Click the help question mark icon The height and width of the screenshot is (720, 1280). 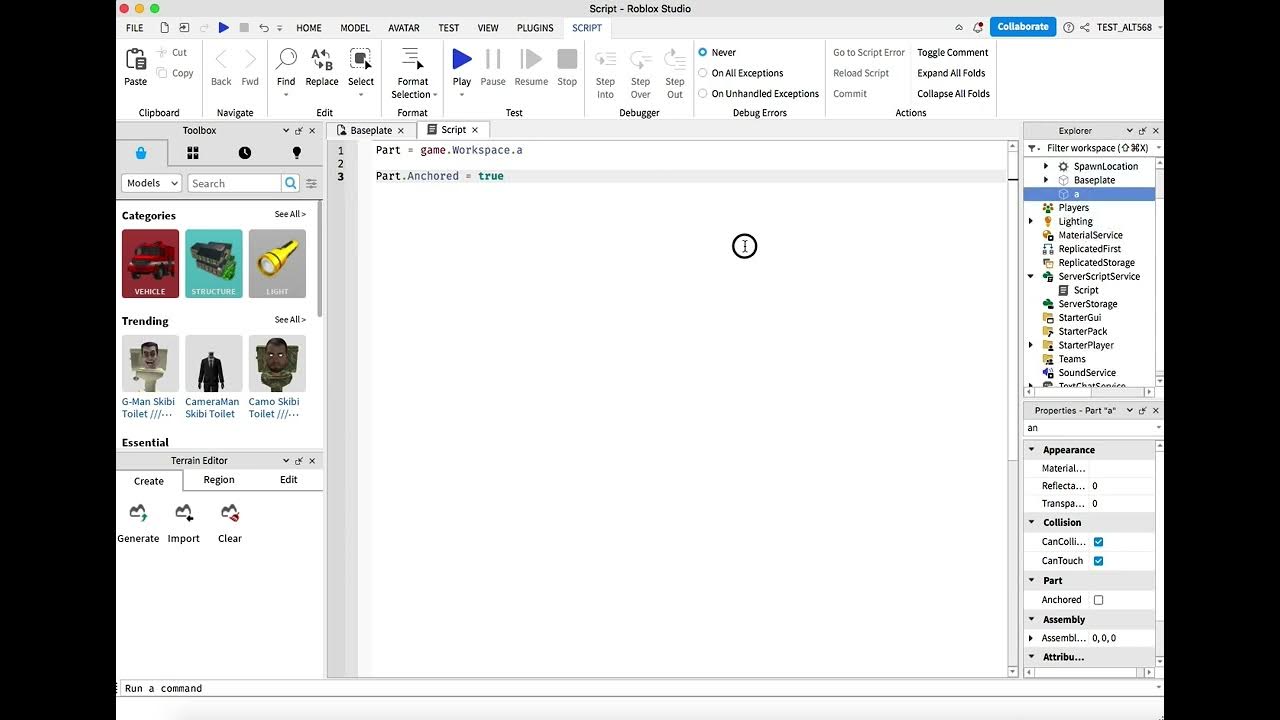point(1068,27)
